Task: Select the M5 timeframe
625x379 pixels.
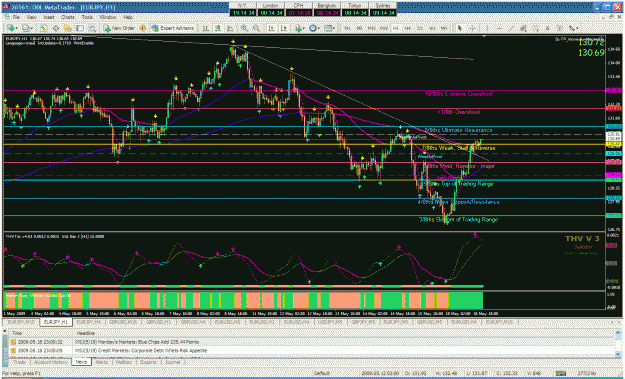Action: coord(359,28)
